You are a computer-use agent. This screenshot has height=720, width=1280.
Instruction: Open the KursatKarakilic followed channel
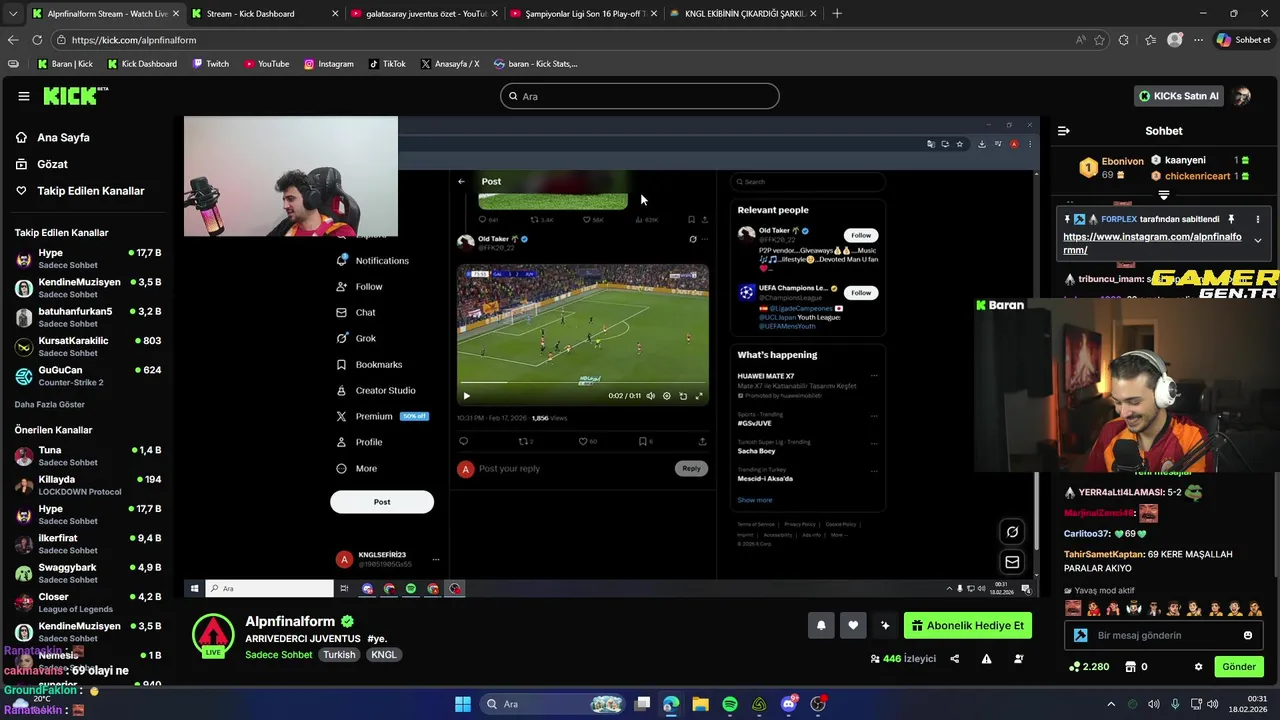click(88, 346)
